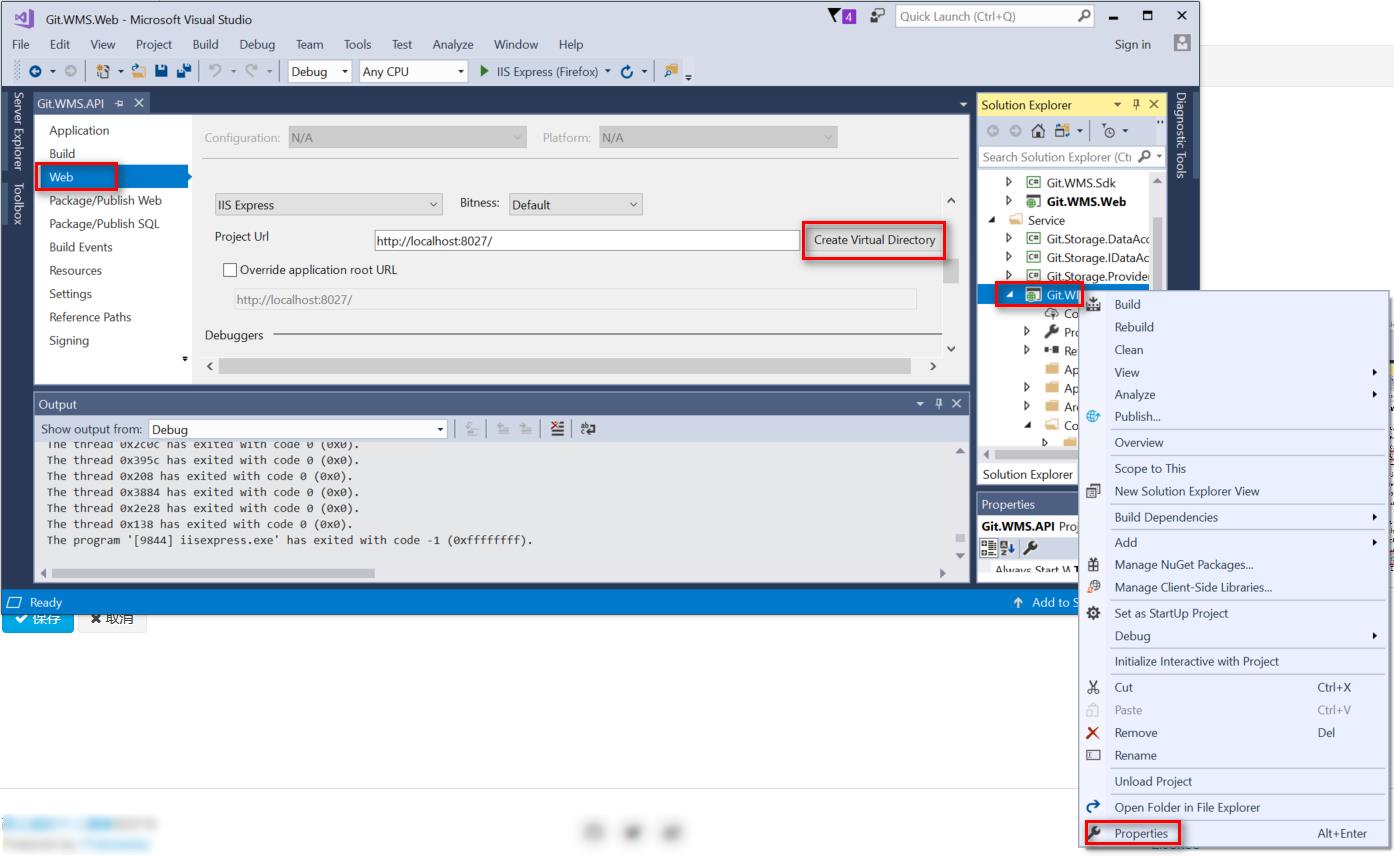Select Git.Storage.DataAccess project in tree

coord(1098,239)
